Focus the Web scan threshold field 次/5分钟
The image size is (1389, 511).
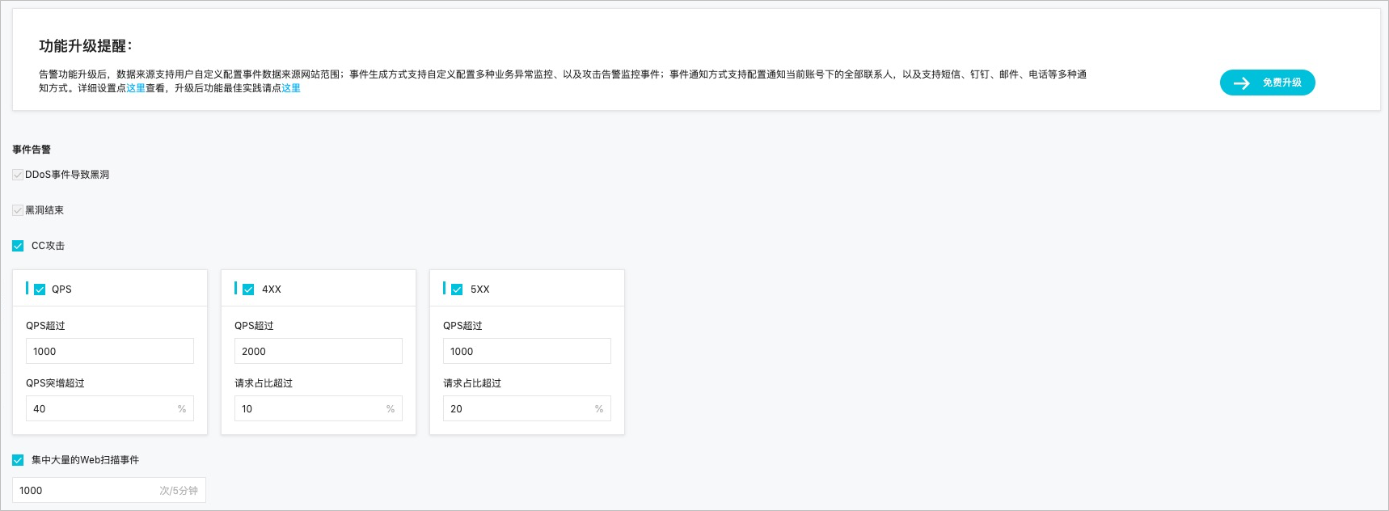pyautogui.click(x=109, y=490)
